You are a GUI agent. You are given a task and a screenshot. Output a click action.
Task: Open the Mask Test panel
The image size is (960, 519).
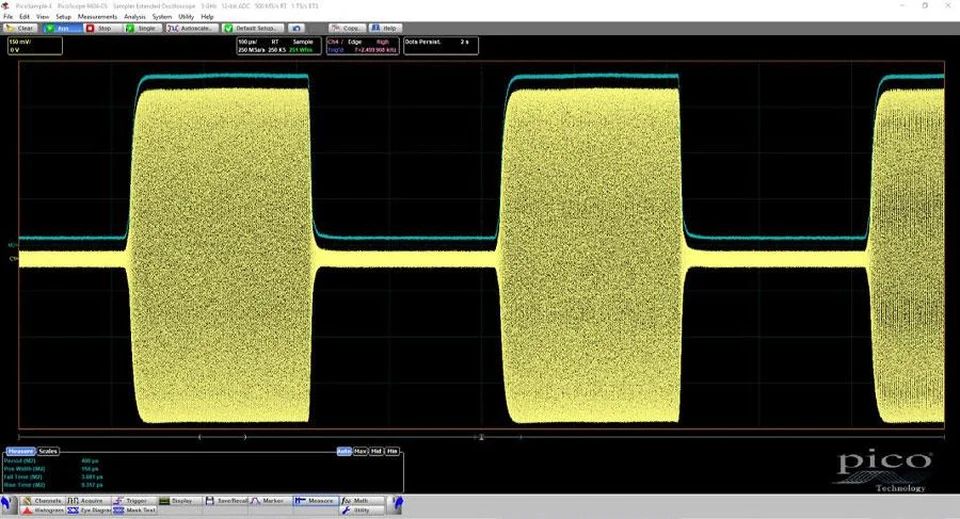point(139,510)
